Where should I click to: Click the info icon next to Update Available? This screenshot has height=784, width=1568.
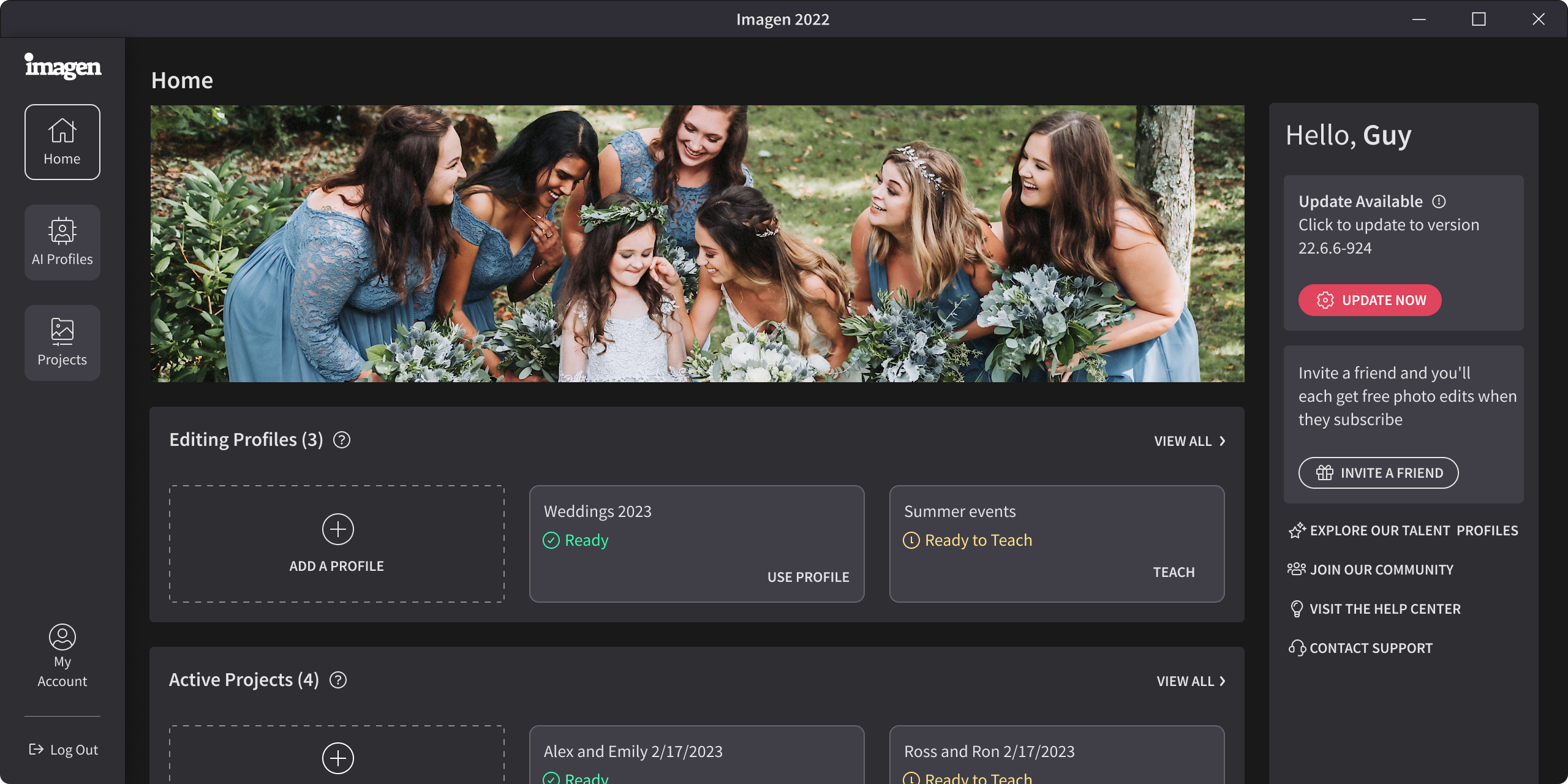tap(1440, 201)
